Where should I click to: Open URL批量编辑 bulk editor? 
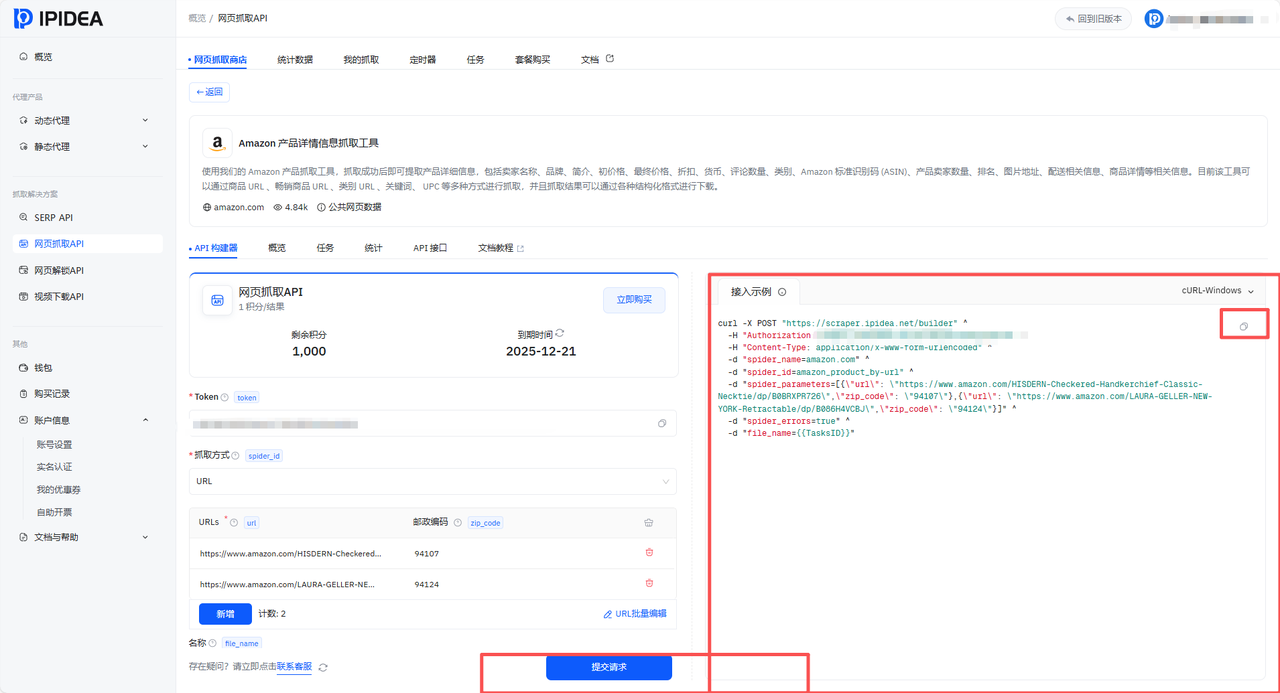(635, 614)
